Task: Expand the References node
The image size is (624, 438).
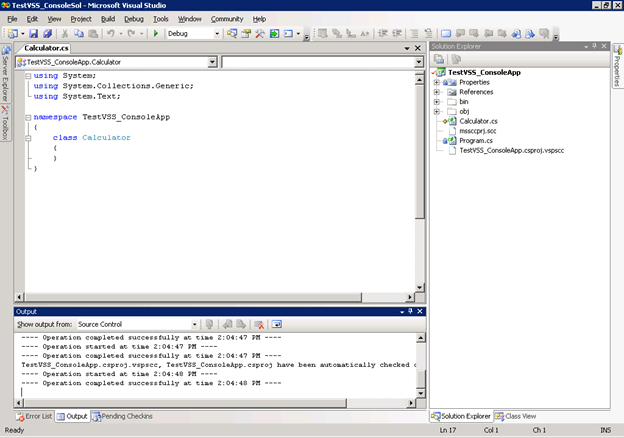Action: (437, 92)
